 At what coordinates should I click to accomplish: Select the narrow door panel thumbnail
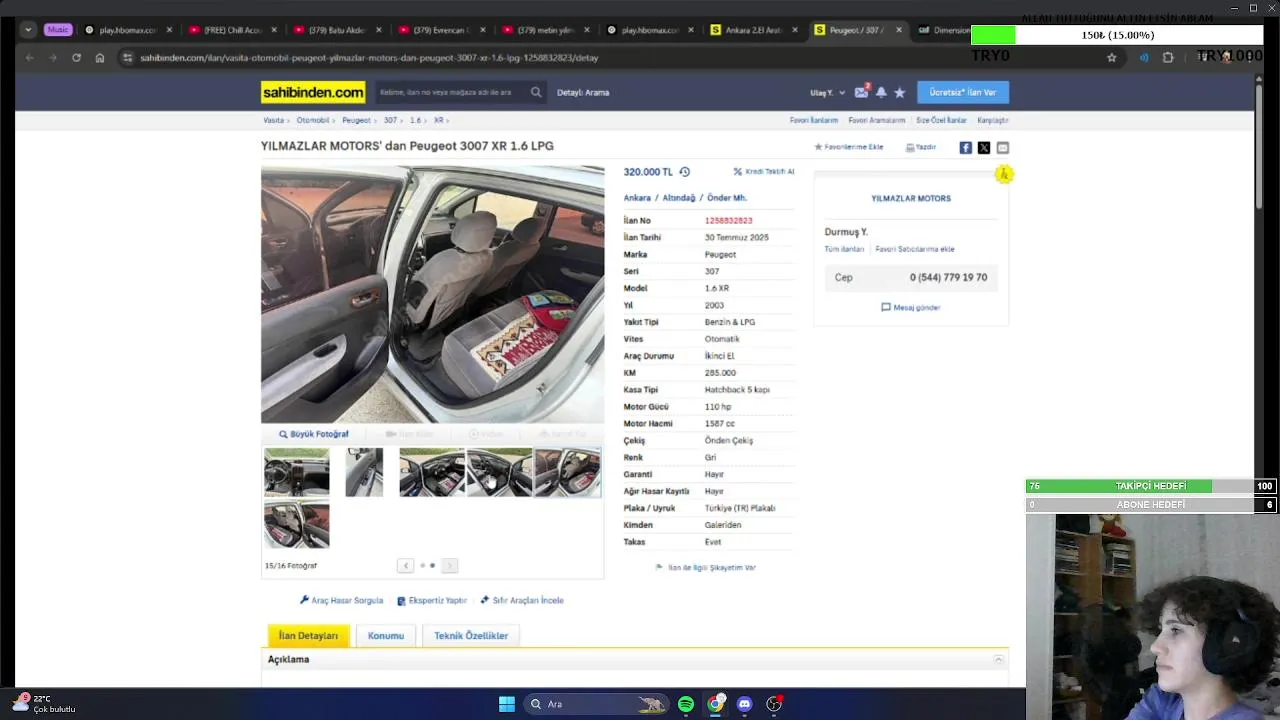(364, 472)
